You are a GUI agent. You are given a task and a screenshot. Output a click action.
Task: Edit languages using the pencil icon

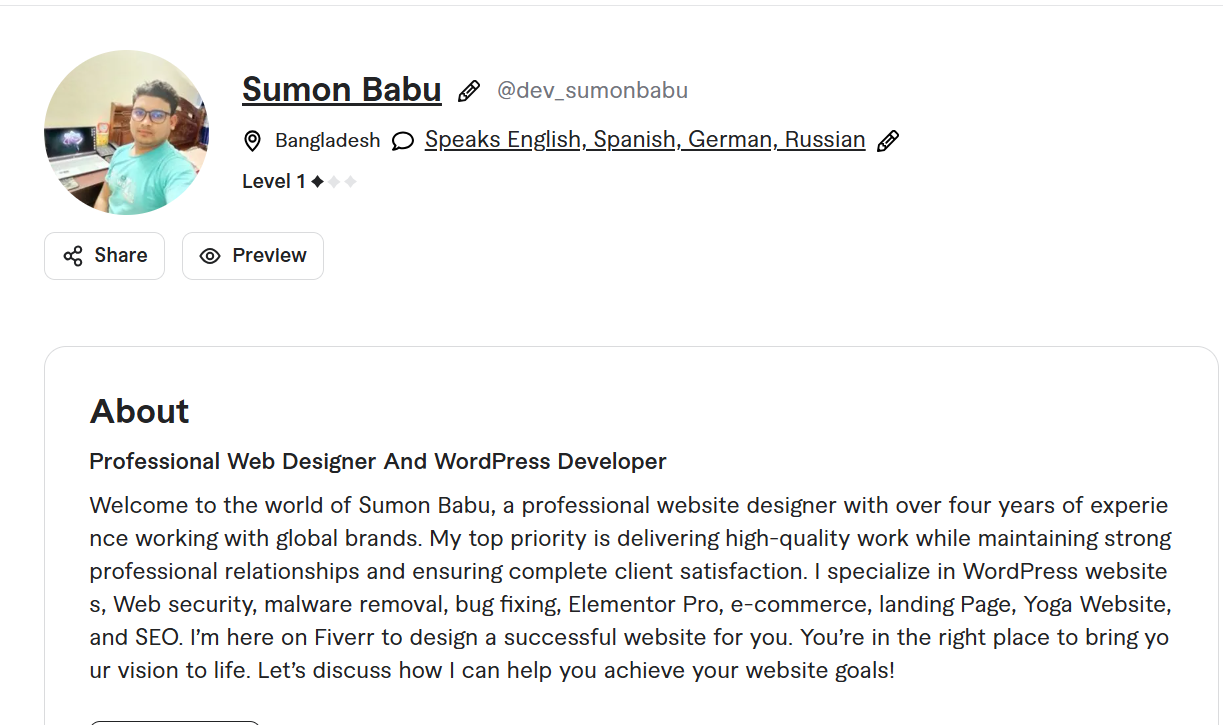point(887,141)
